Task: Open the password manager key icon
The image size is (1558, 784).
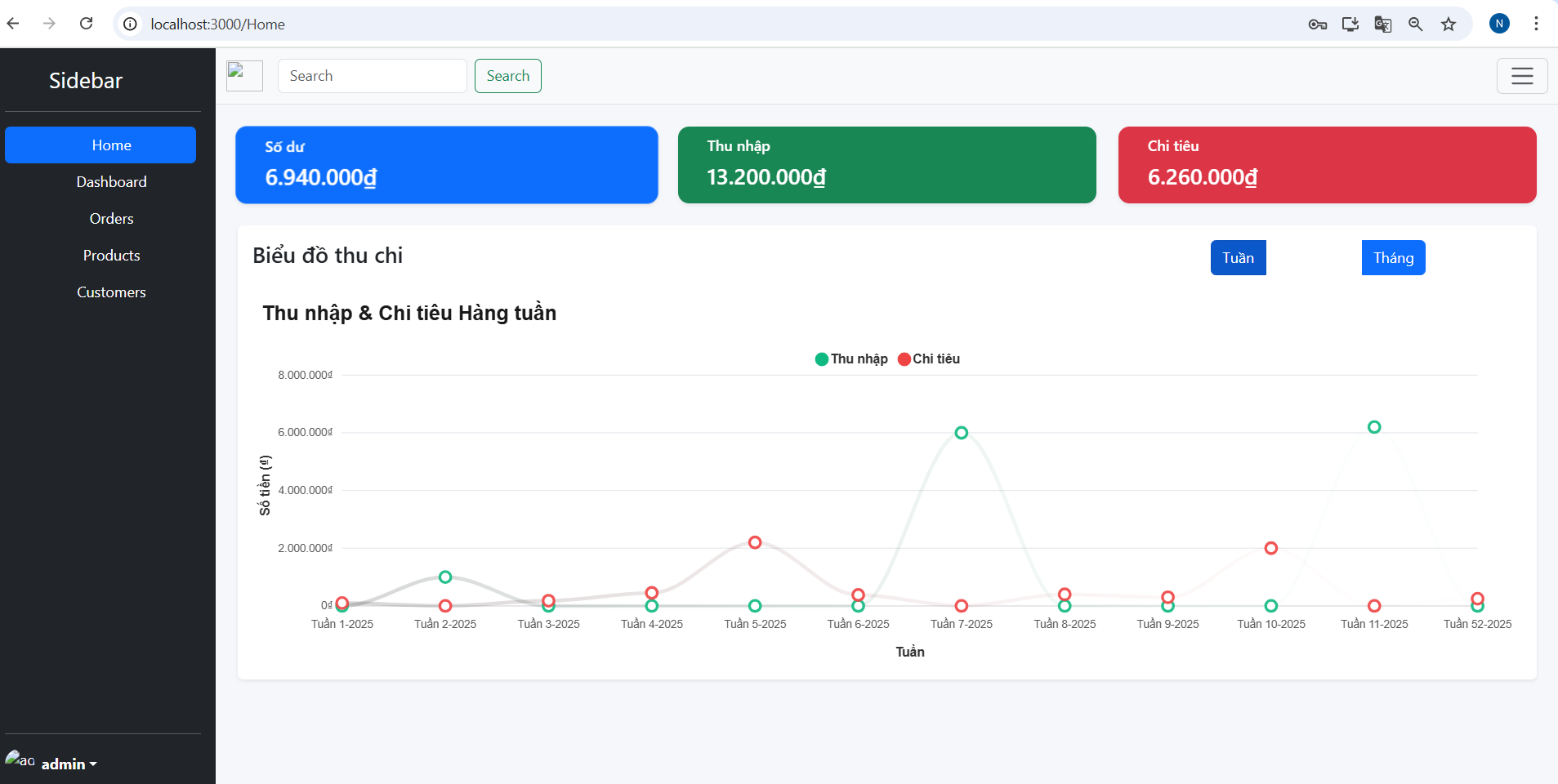Action: coord(1317,24)
